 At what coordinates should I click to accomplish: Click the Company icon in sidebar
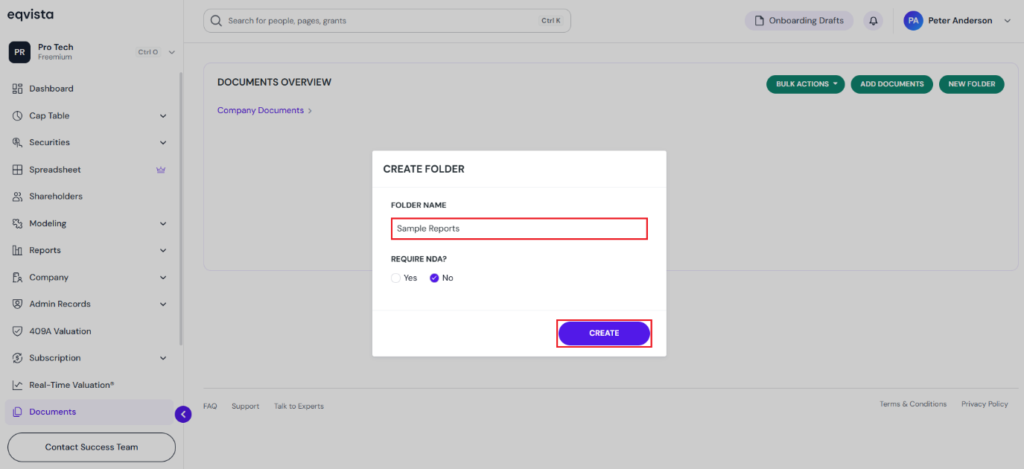[18, 278]
